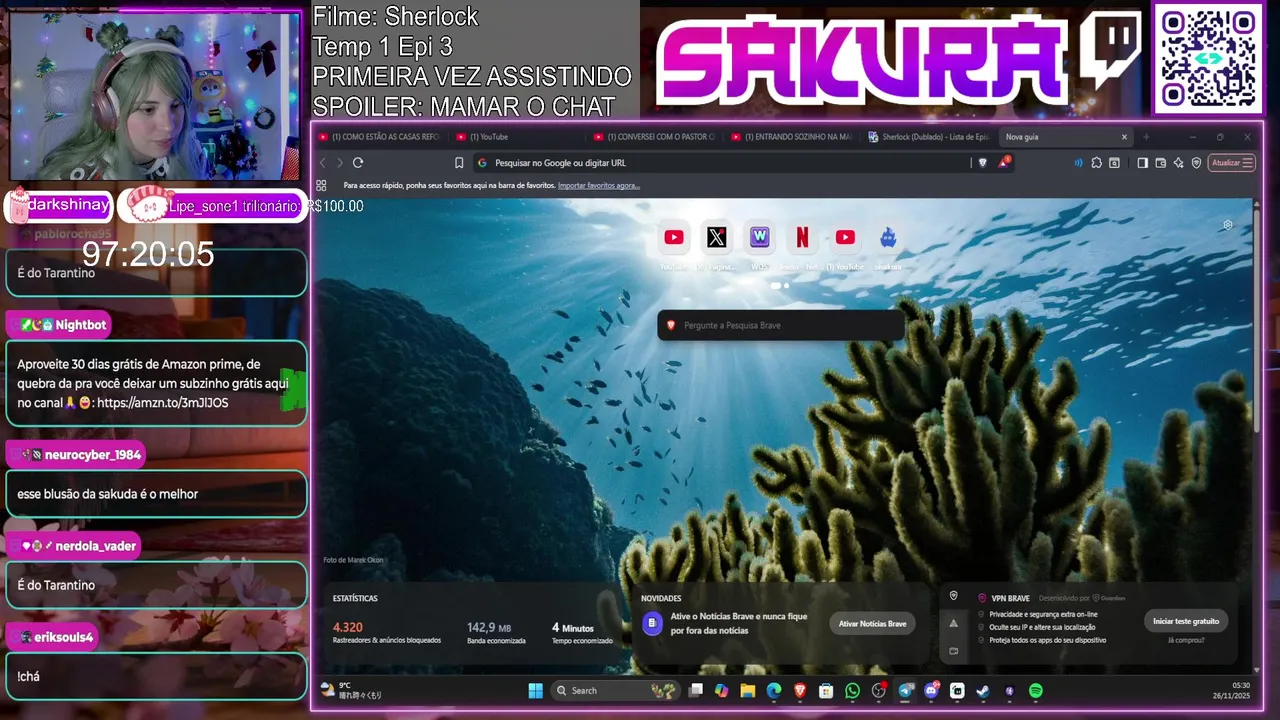Click username nerdola_vader in chat
The height and width of the screenshot is (720, 1280).
click(95, 546)
